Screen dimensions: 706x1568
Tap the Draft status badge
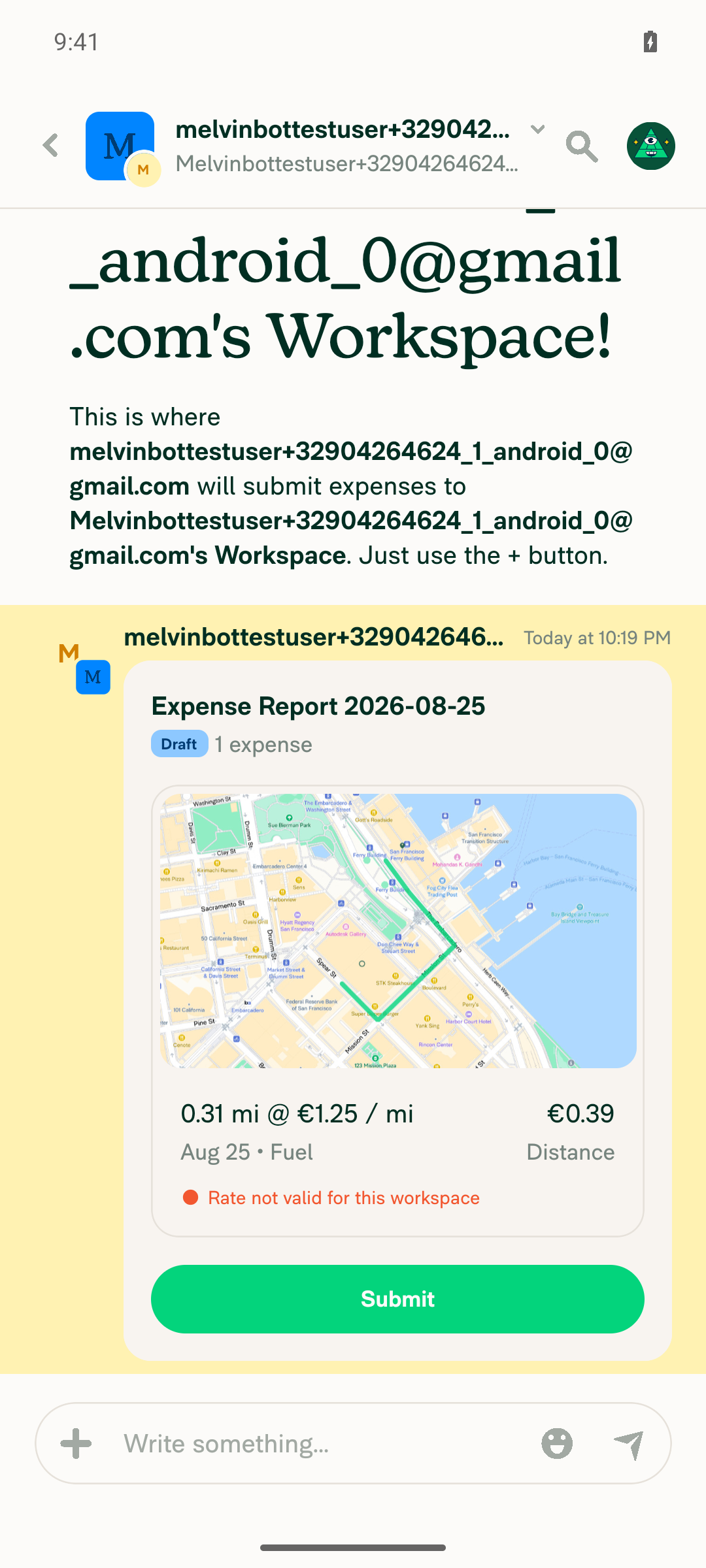point(179,744)
